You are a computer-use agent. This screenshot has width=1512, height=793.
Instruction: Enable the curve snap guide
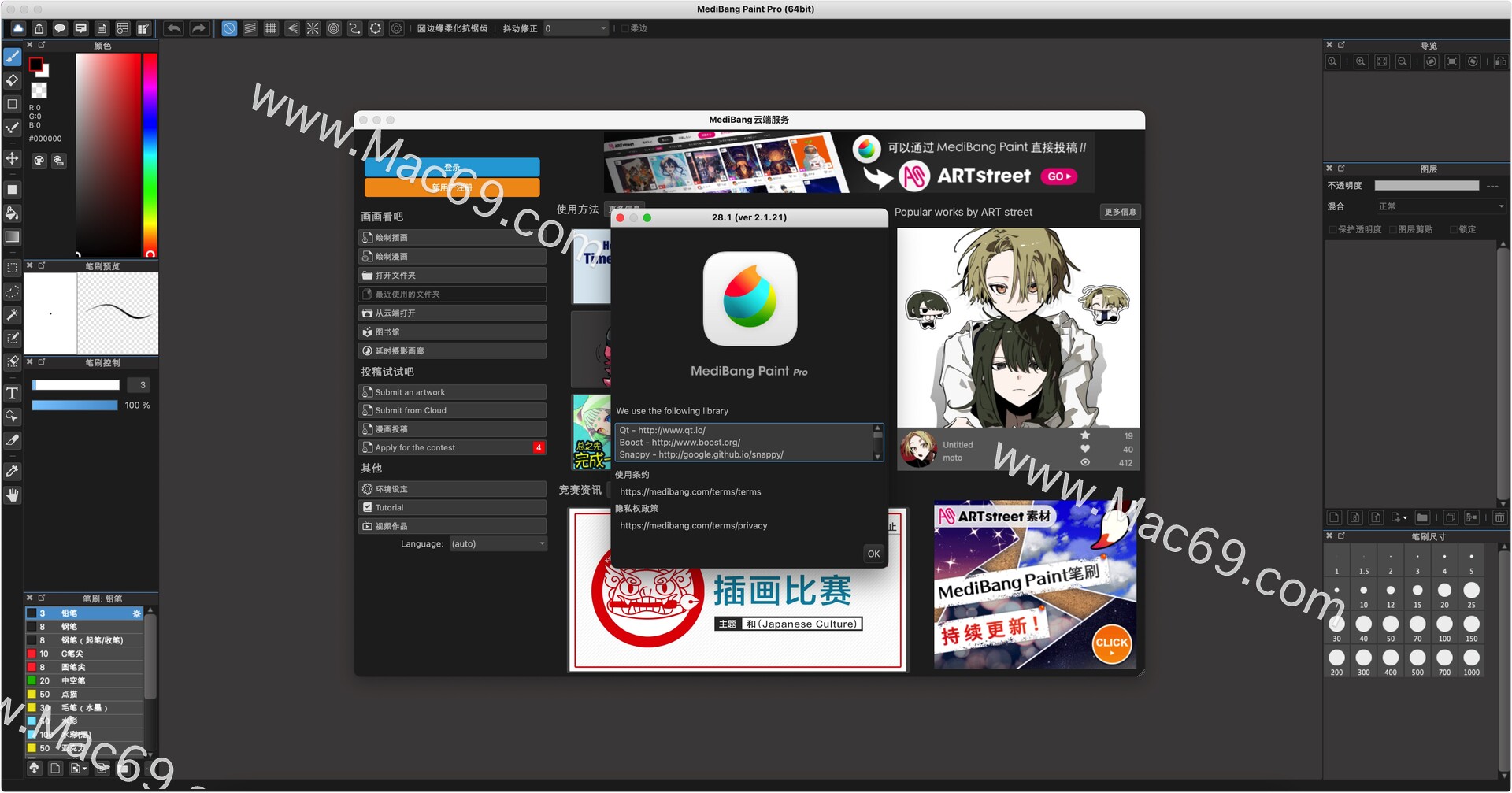pos(354,28)
